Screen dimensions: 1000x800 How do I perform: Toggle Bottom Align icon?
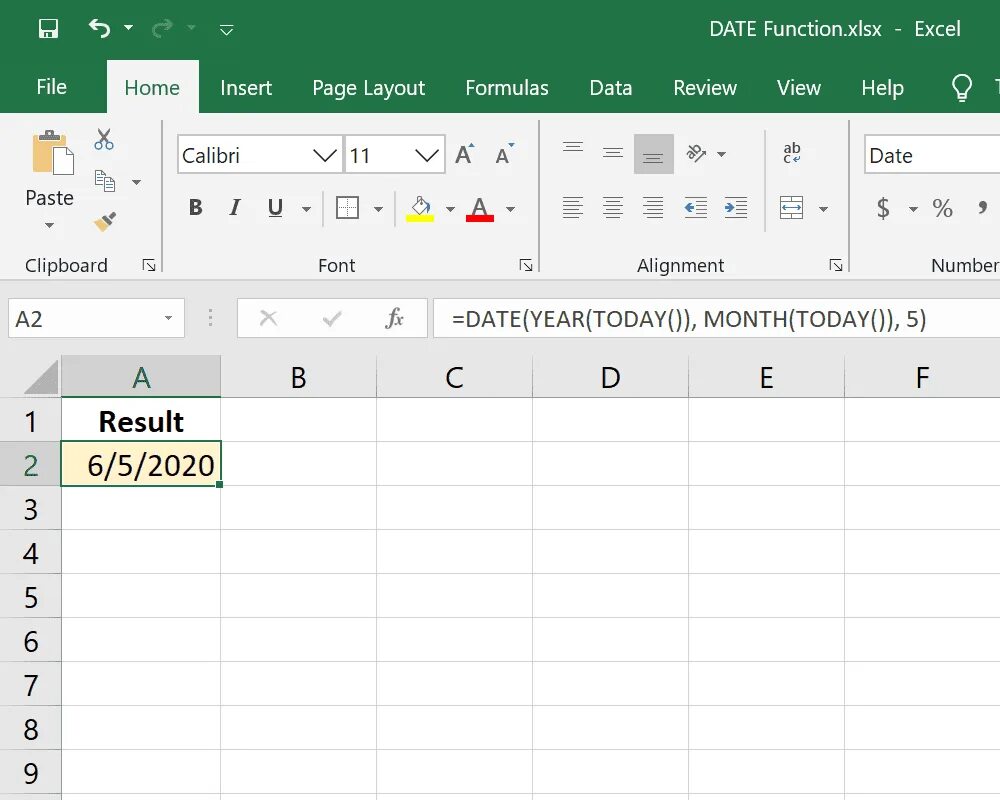[x=654, y=154]
